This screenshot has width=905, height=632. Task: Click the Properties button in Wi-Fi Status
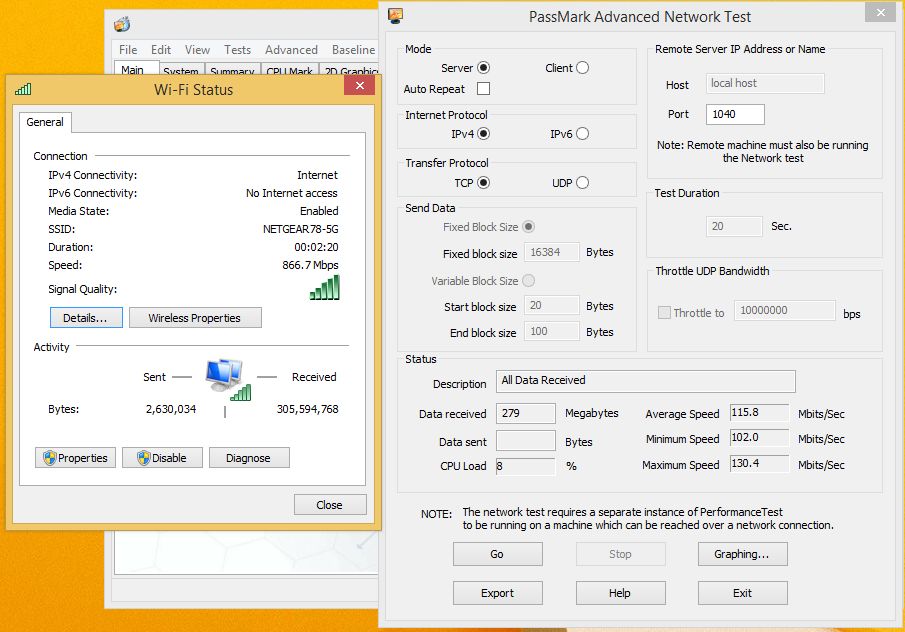pyautogui.click(x=76, y=458)
